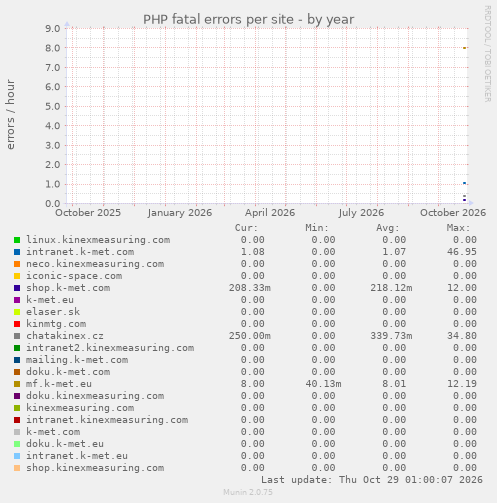Select the neco.kinexmeasuring.com legend label
The image size is (497, 503).
coord(95,264)
